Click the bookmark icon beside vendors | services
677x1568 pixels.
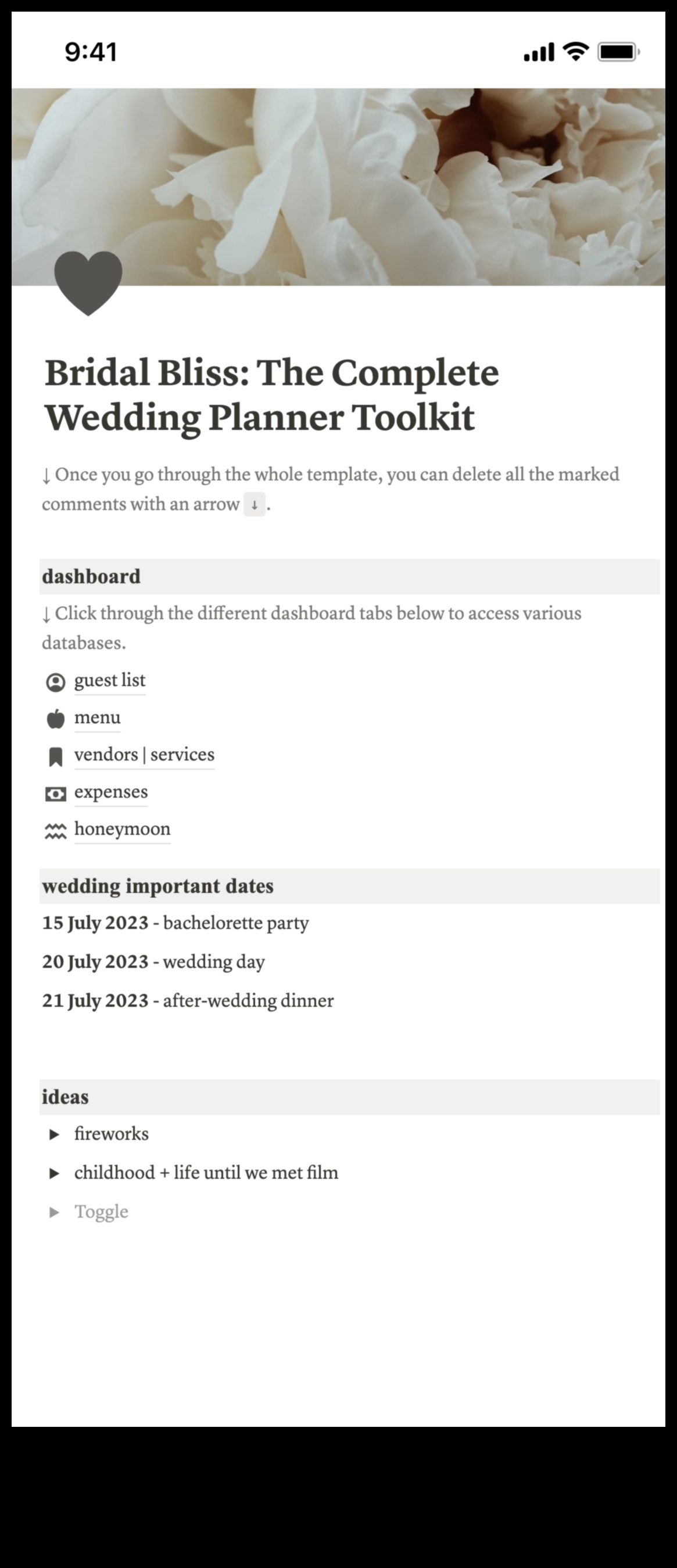point(56,757)
